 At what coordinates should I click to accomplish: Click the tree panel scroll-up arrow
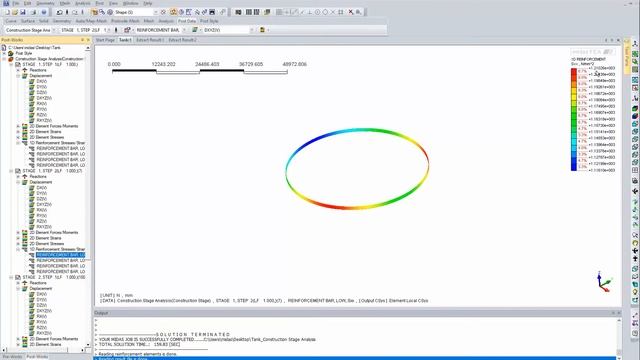[x=88, y=48]
